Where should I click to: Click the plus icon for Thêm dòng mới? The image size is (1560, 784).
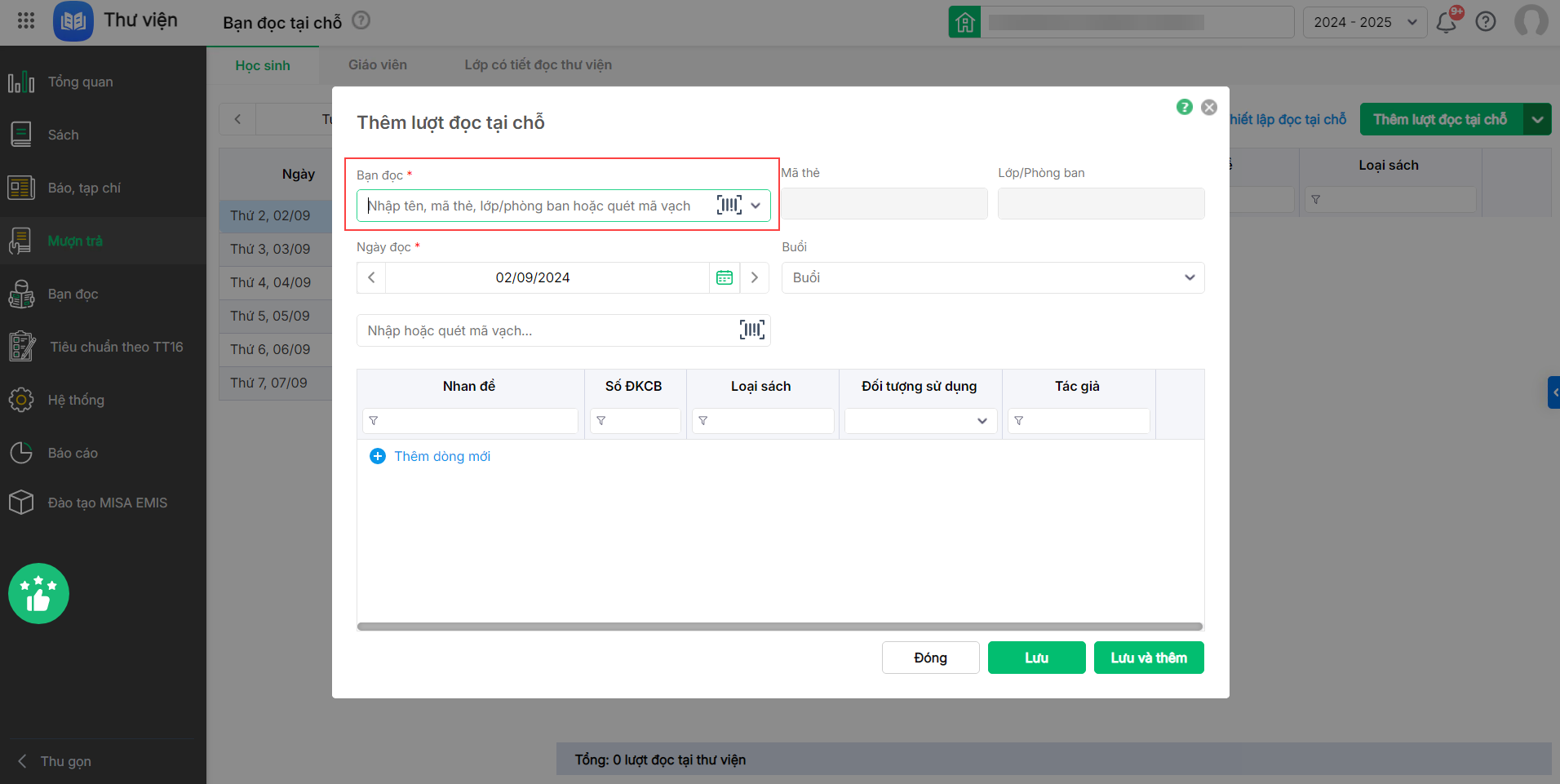pos(378,456)
